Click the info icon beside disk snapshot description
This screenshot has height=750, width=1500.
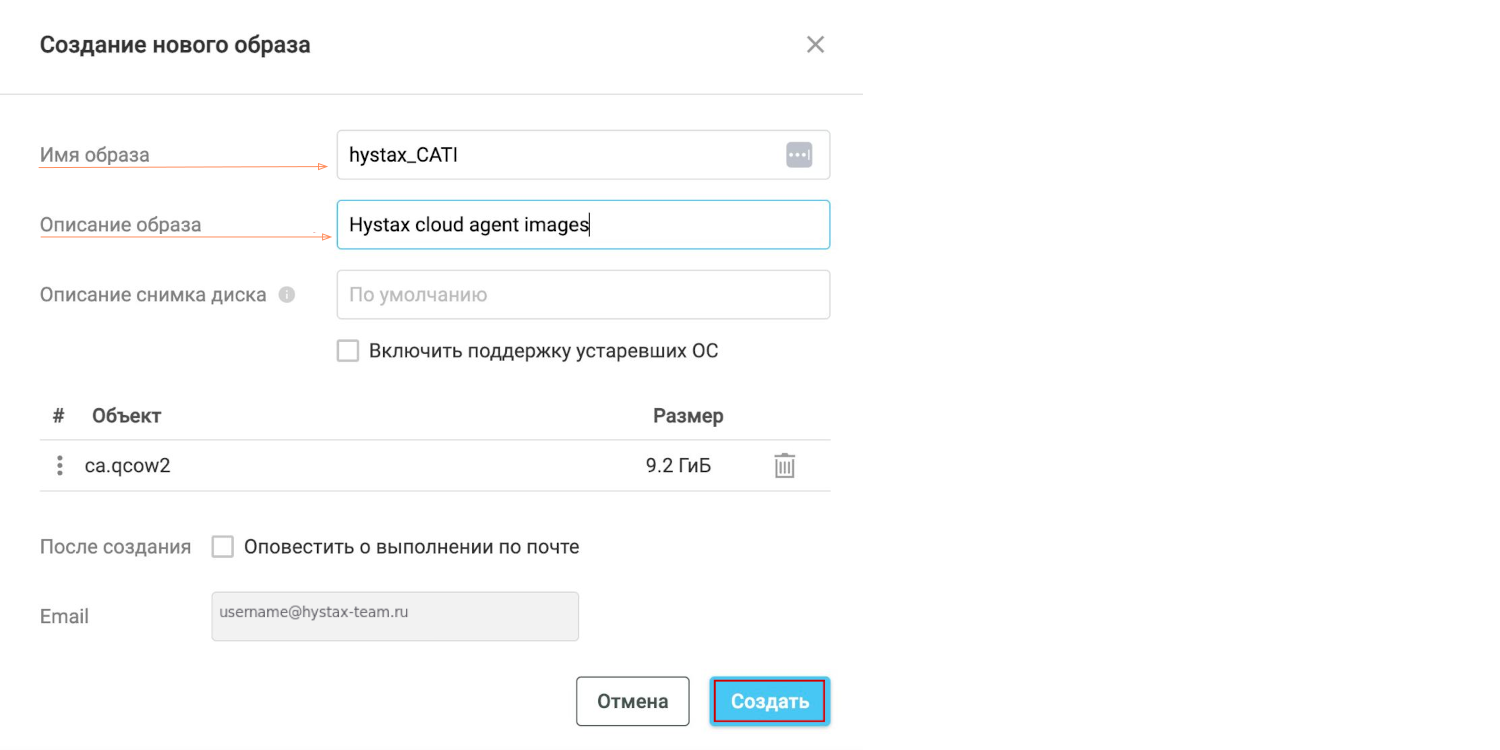[287, 295]
